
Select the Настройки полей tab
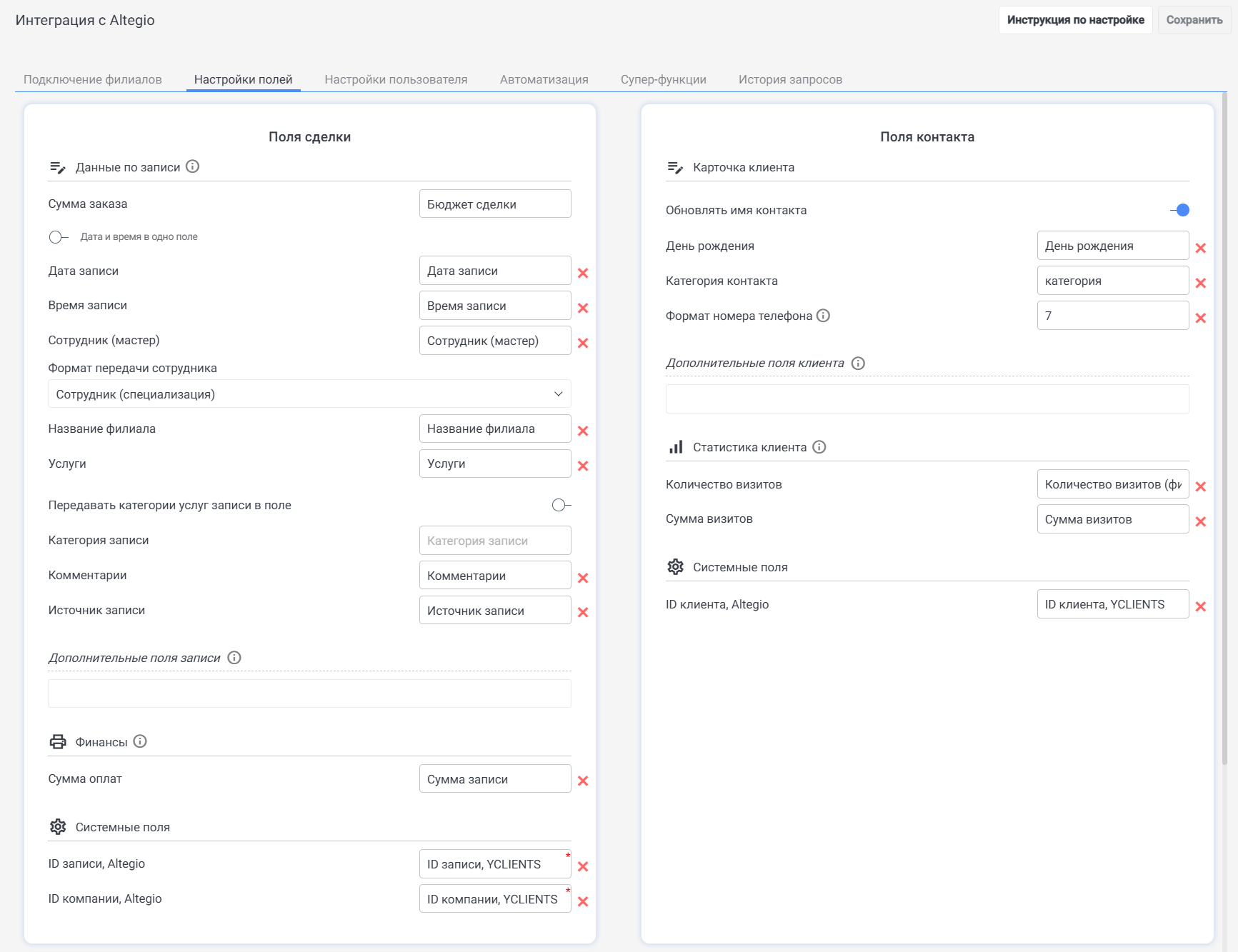[244, 79]
